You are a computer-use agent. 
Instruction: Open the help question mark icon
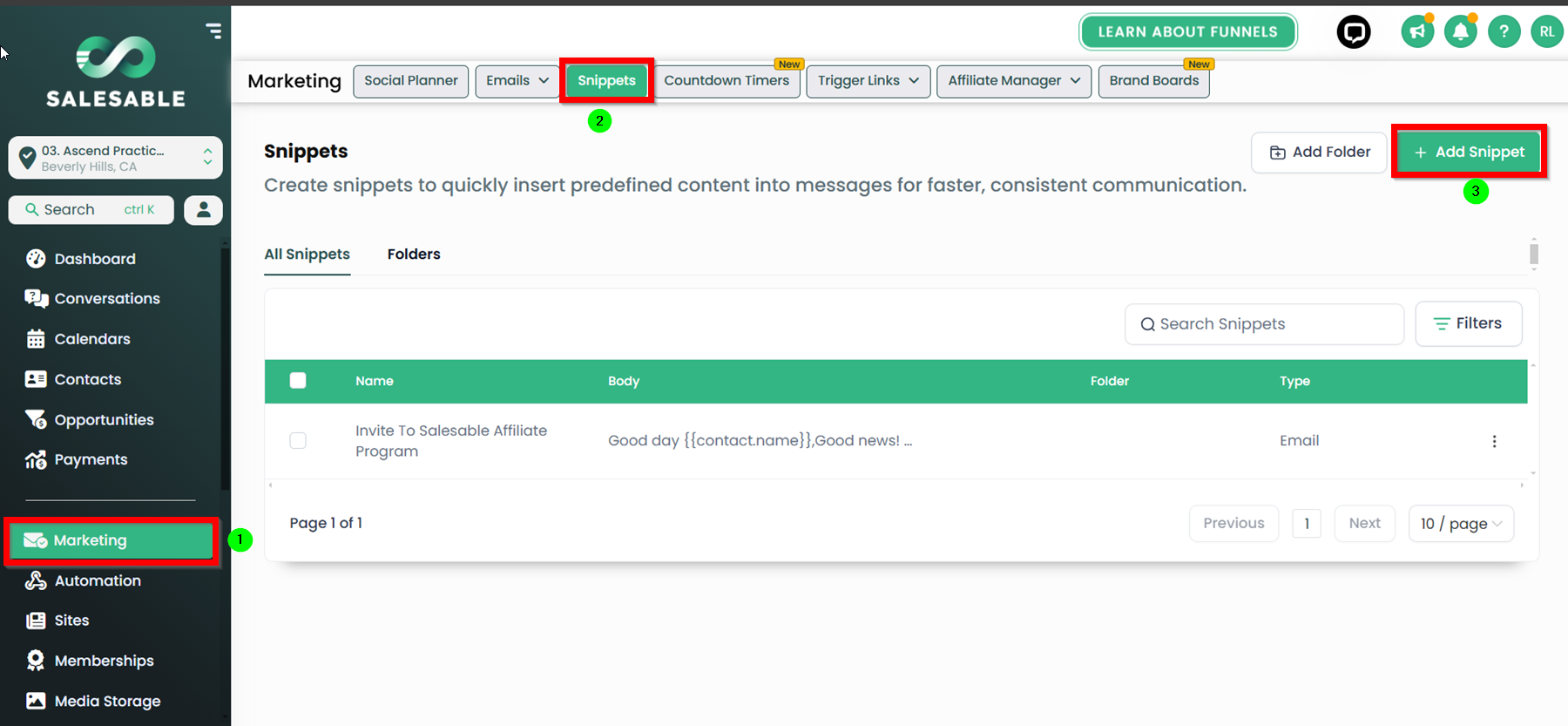(x=1504, y=32)
